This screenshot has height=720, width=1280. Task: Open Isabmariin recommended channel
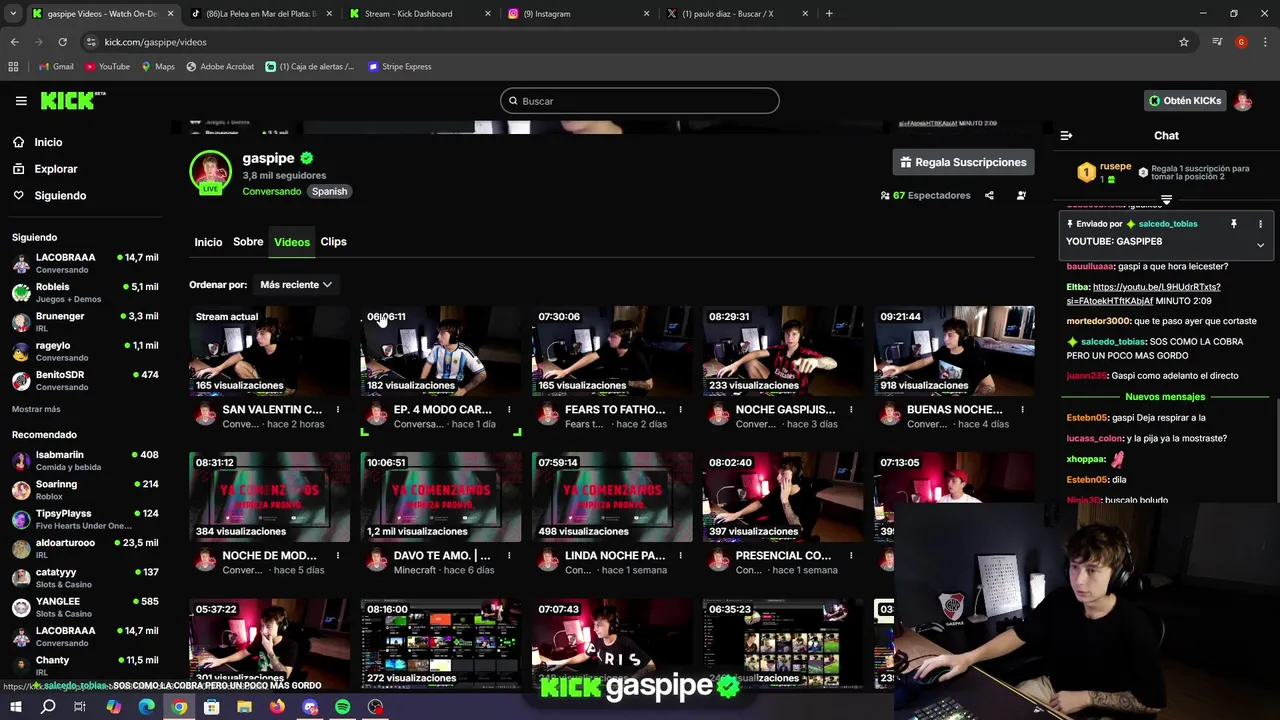(85, 460)
